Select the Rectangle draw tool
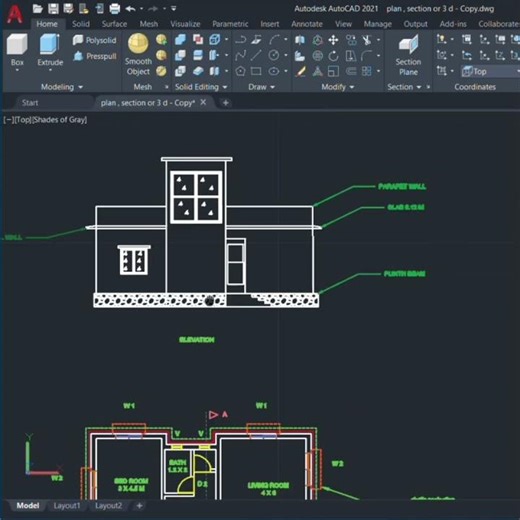This screenshot has width=520, height=520. coord(256,71)
